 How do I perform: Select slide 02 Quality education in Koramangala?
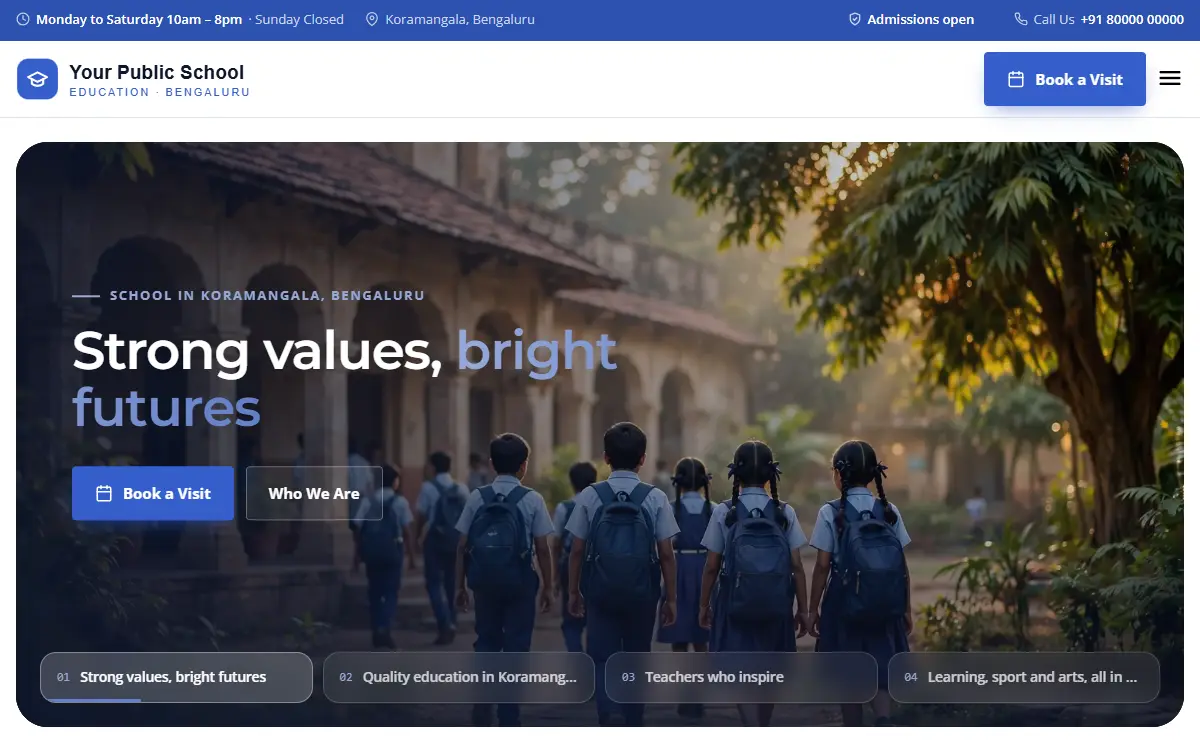(459, 678)
